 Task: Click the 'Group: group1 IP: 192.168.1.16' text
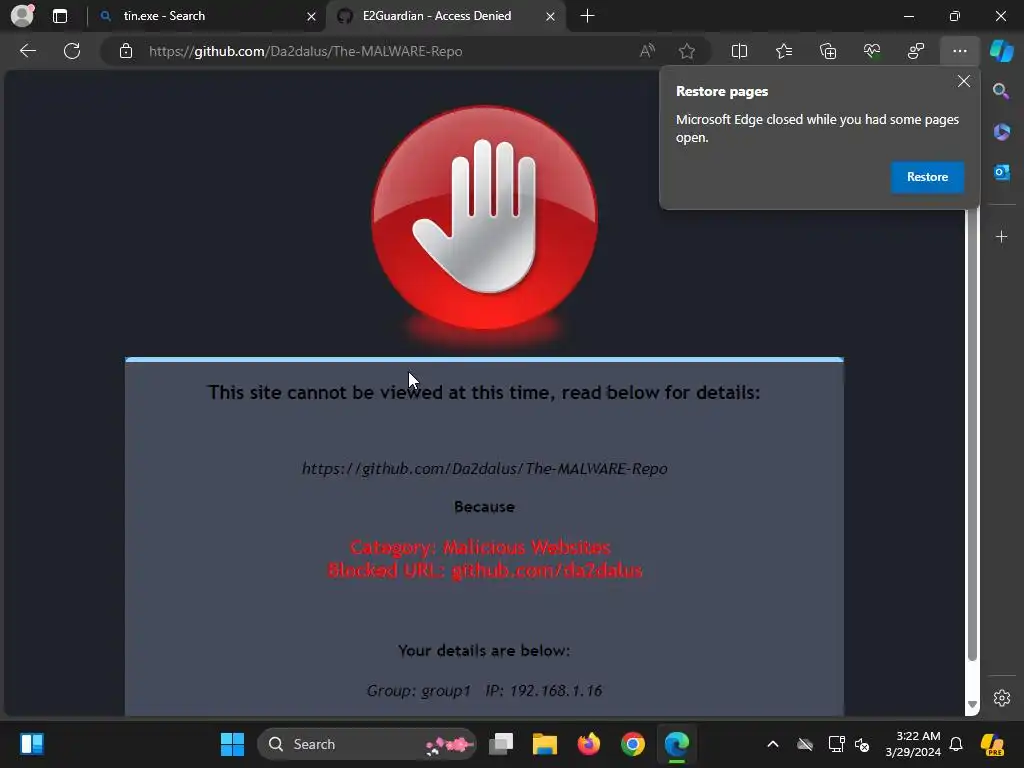(484, 691)
